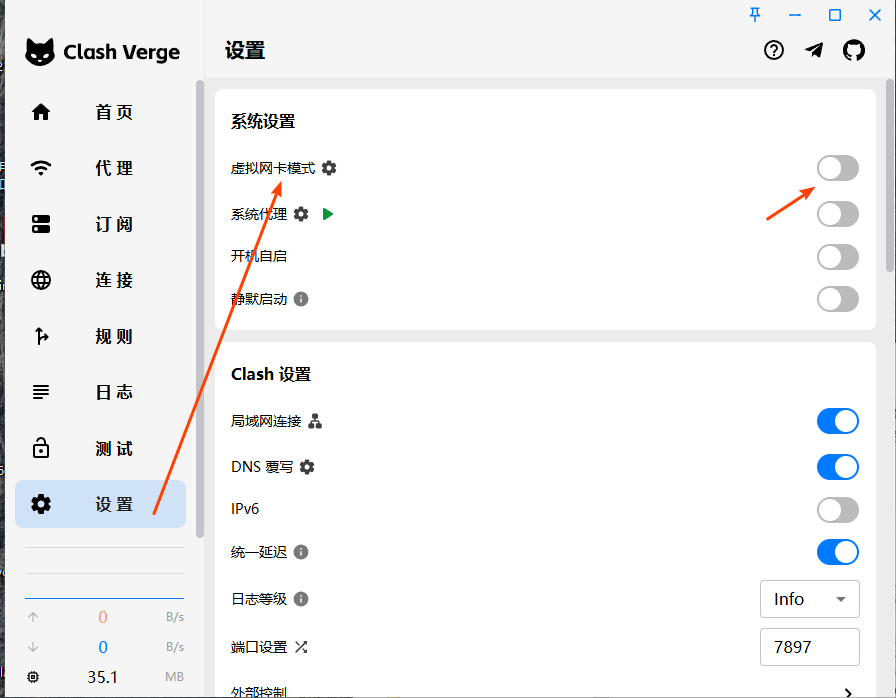Enable the 系统代理 switch

pos(838,214)
